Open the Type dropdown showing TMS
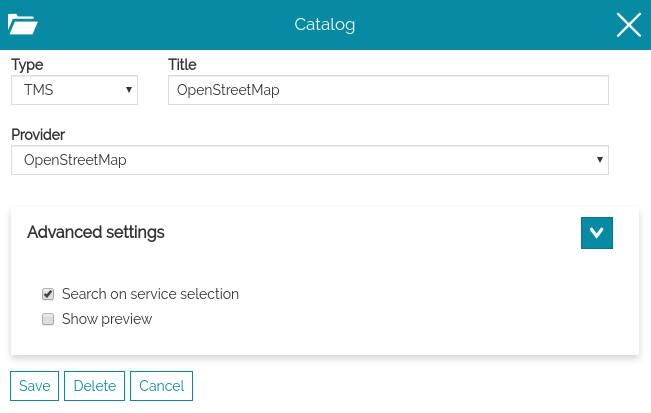 coord(74,90)
